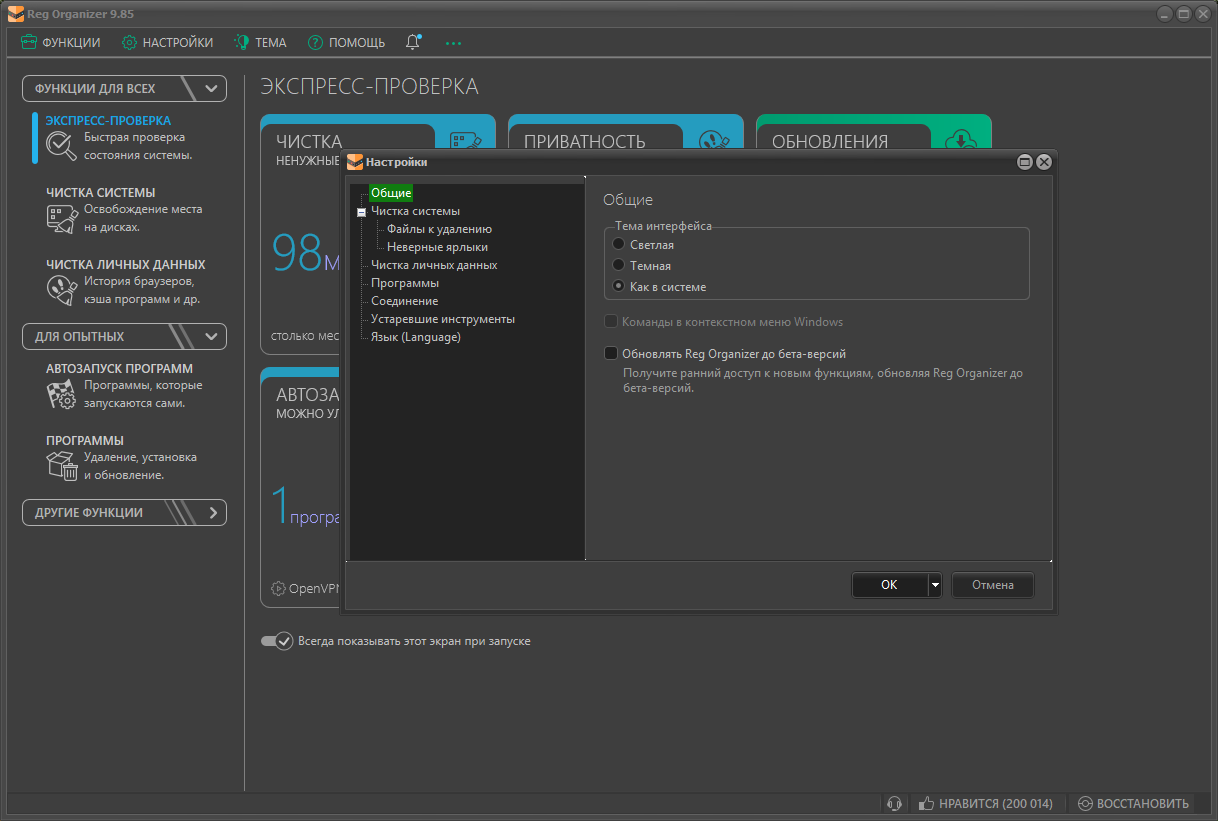Toggle Всегда показывать этот экран при запуске
Viewport: 1218px width, 821px height.
coord(276,641)
